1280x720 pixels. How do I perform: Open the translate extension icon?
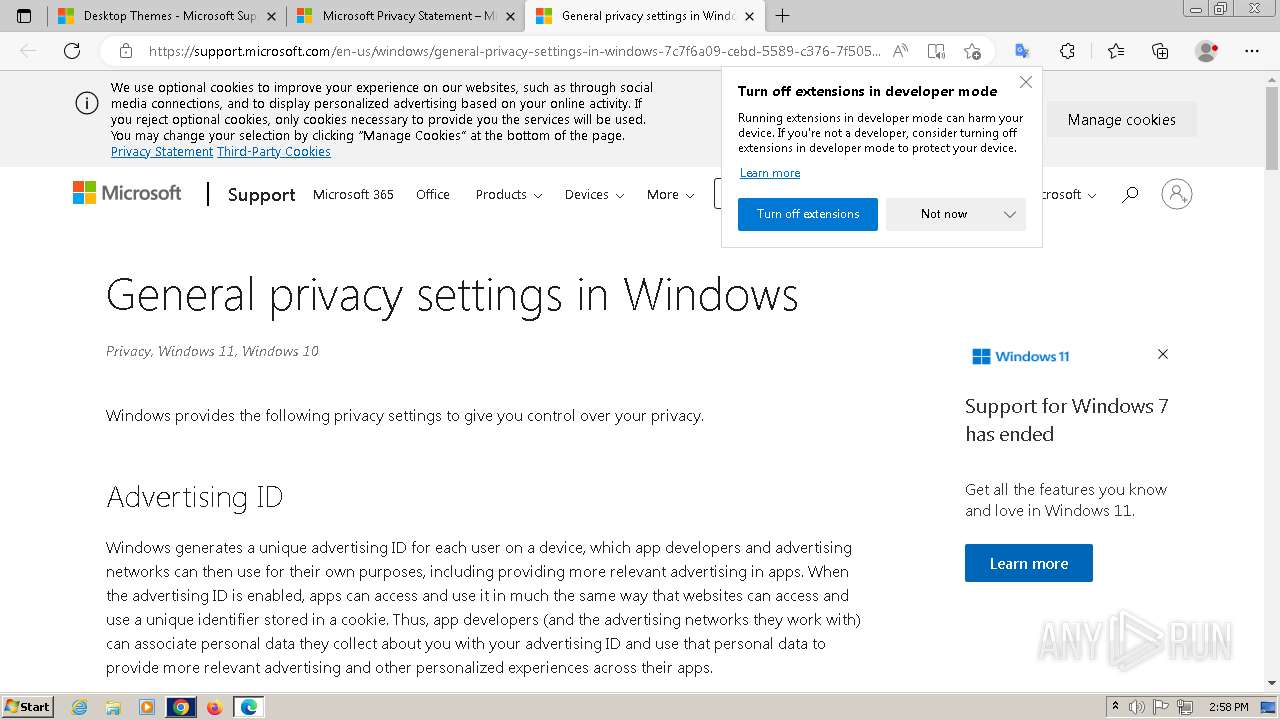[x=1022, y=51]
